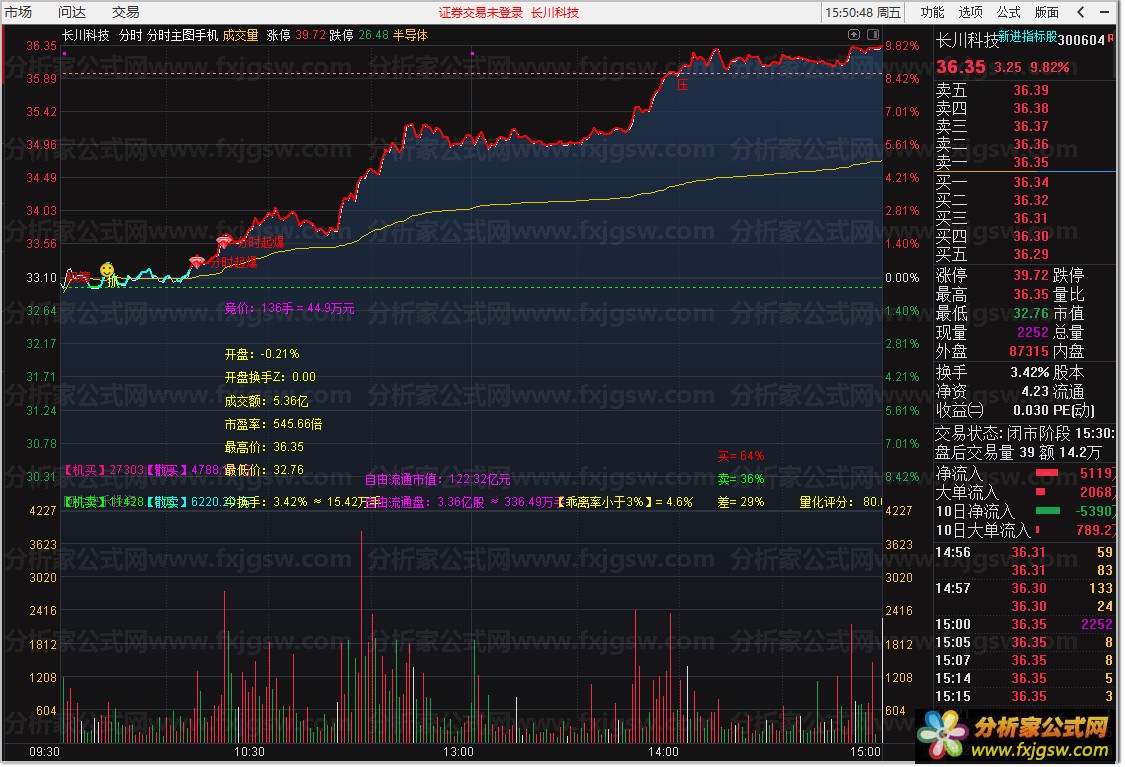Click the 10日净流入 green bar indicator

(1048, 510)
